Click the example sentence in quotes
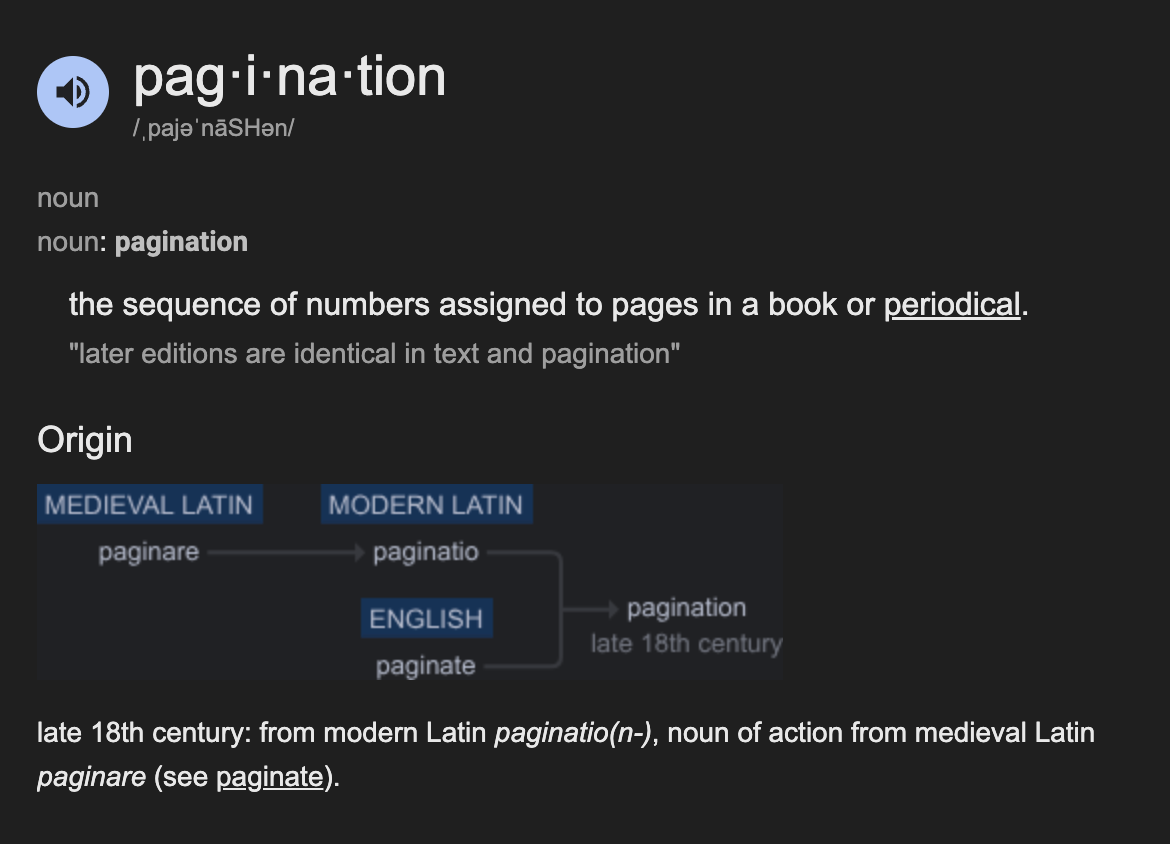Screen dimensions: 1170x844 pyautogui.click(x=374, y=353)
